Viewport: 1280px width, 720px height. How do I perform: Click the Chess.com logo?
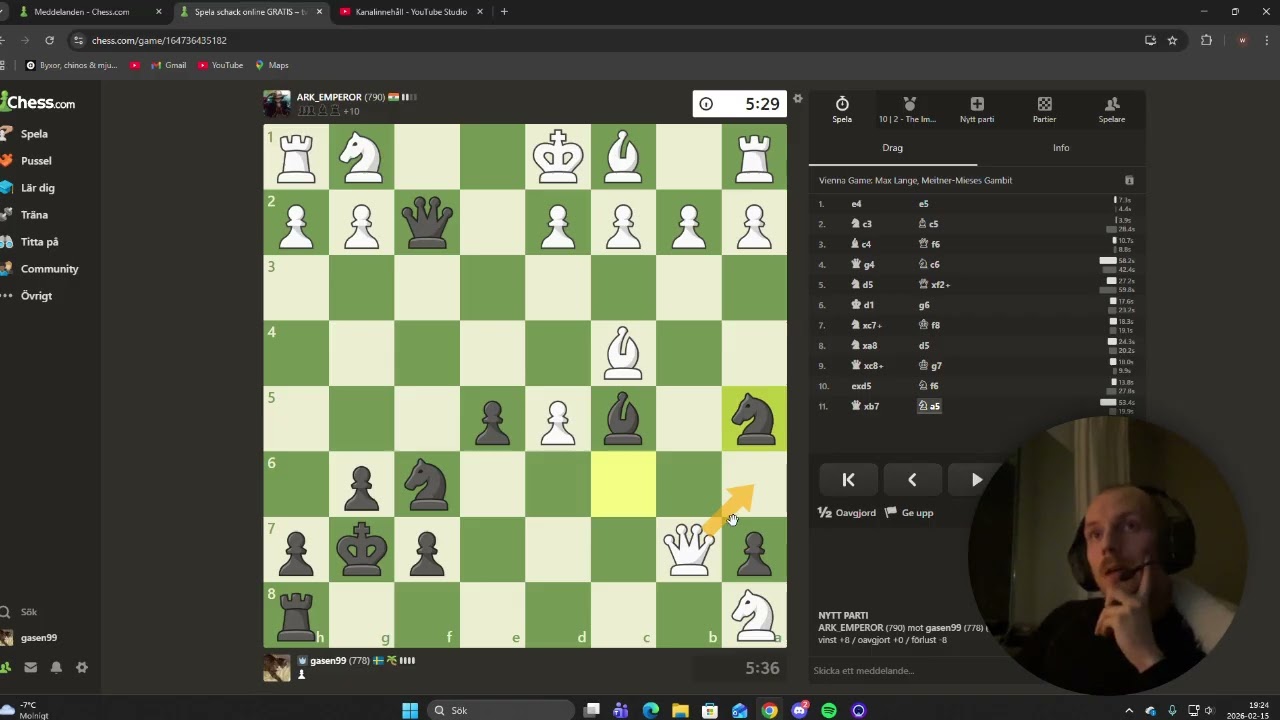pyautogui.click(x=38, y=102)
